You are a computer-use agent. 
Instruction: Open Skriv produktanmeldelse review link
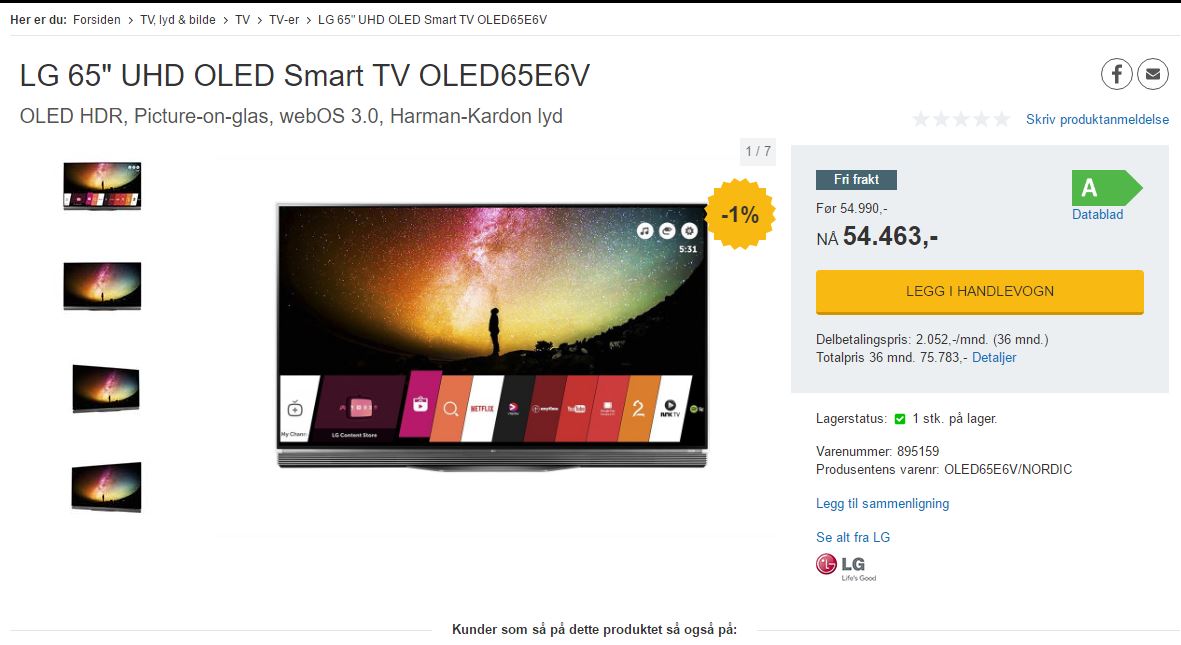click(1097, 120)
